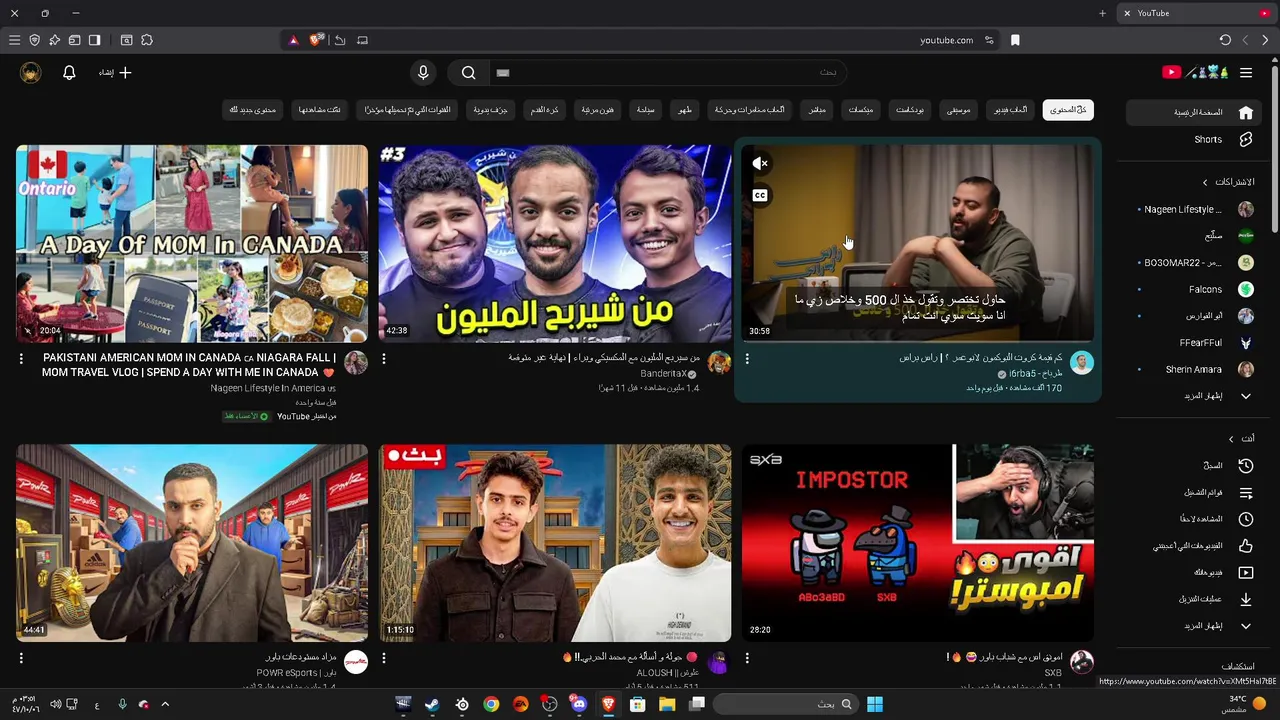Open the browser extensions puzzle icon
Image resolution: width=1280 pixels, height=720 pixels.
click(x=147, y=40)
